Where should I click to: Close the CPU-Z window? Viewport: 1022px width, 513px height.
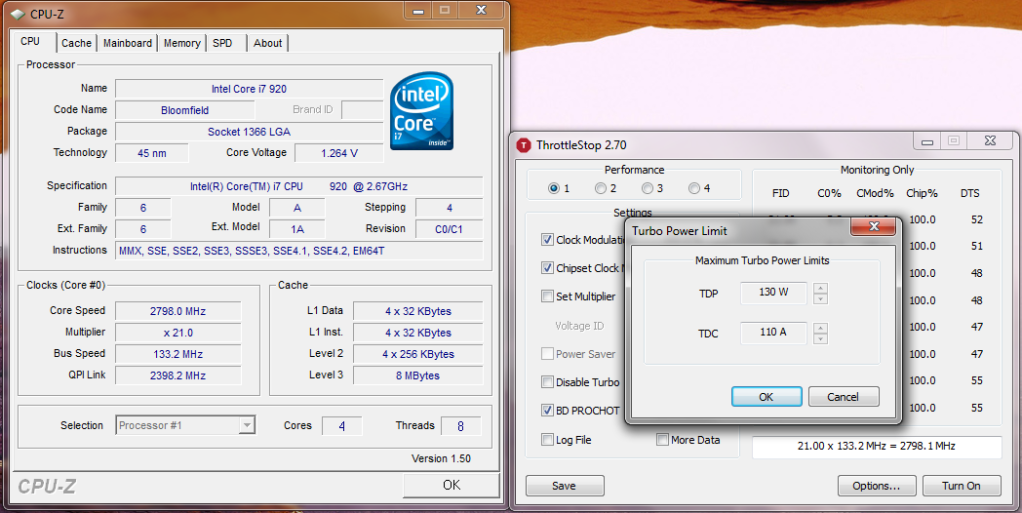coord(481,10)
